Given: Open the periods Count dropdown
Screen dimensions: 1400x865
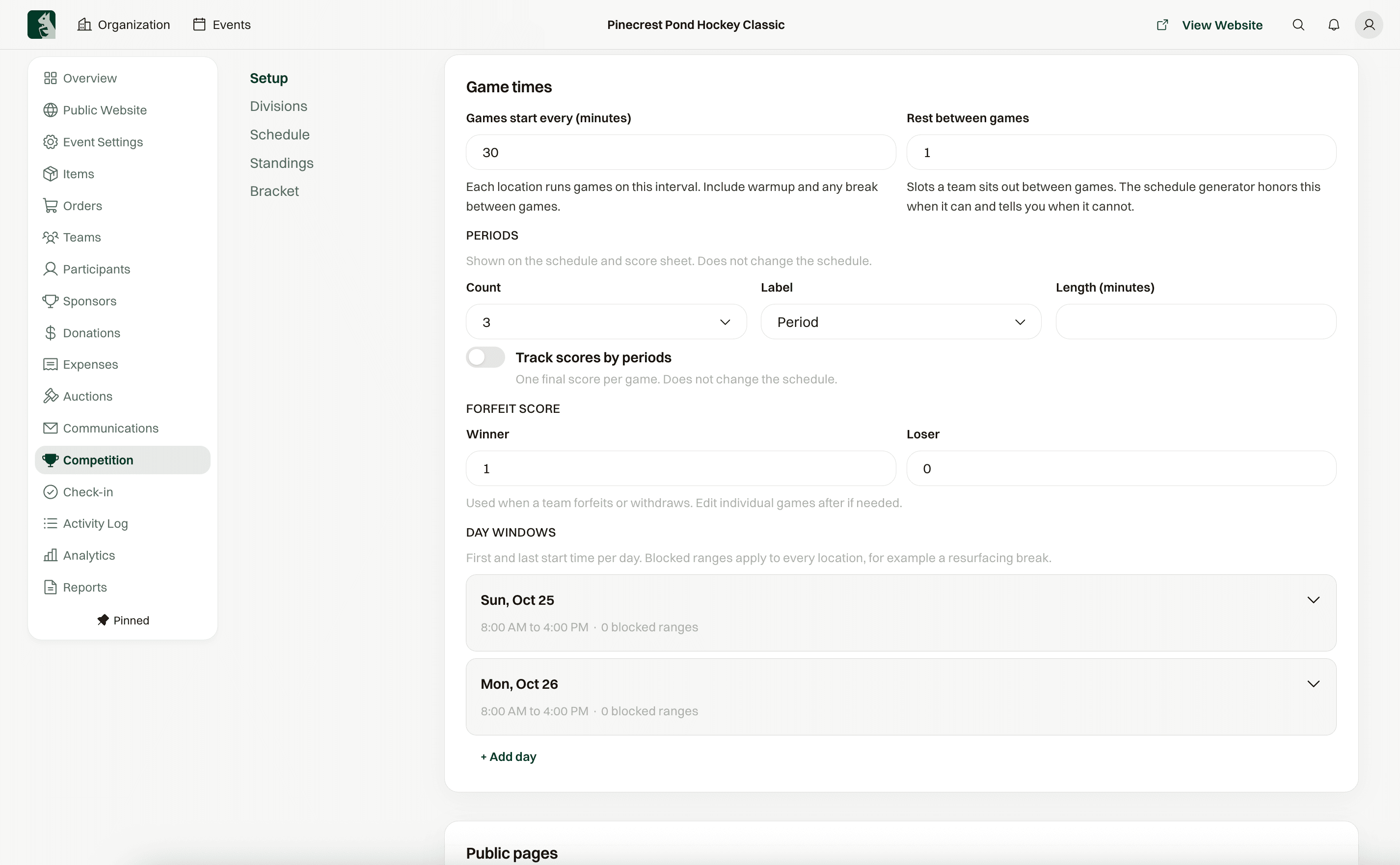Looking at the screenshot, I should tap(606, 322).
